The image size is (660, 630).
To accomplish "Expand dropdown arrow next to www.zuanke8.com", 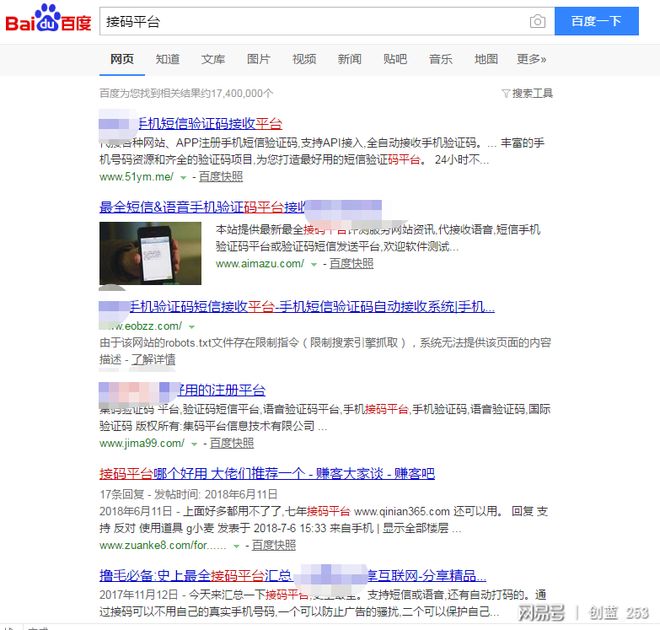I will click(x=237, y=546).
